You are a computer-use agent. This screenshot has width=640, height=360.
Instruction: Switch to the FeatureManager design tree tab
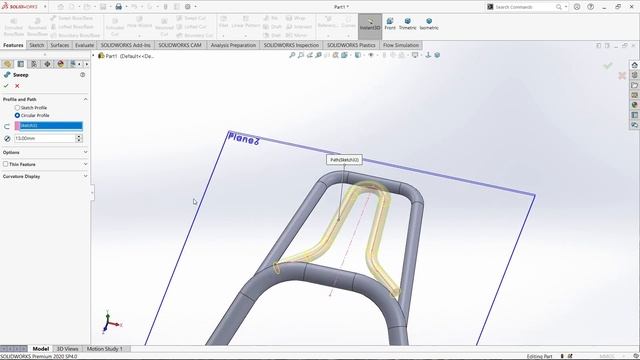click(x=7, y=64)
